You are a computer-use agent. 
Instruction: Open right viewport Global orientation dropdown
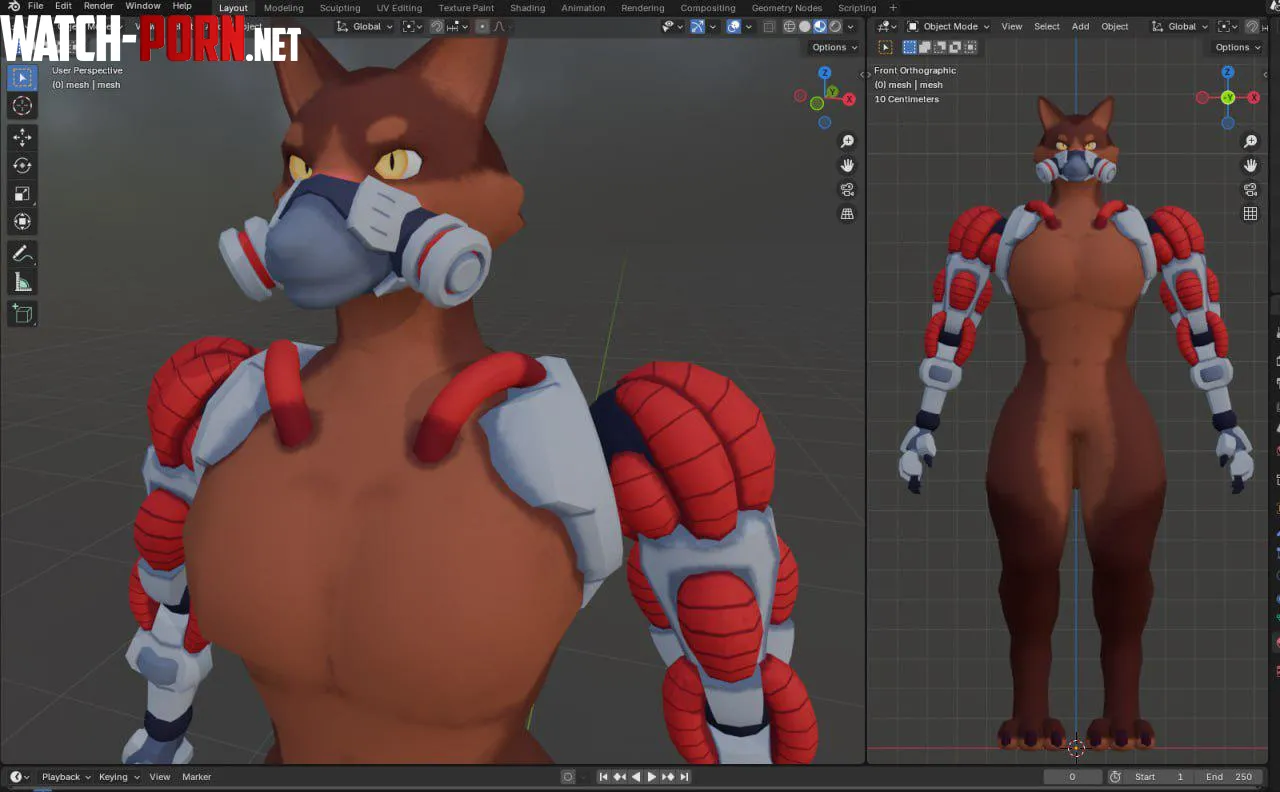(1181, 27)
